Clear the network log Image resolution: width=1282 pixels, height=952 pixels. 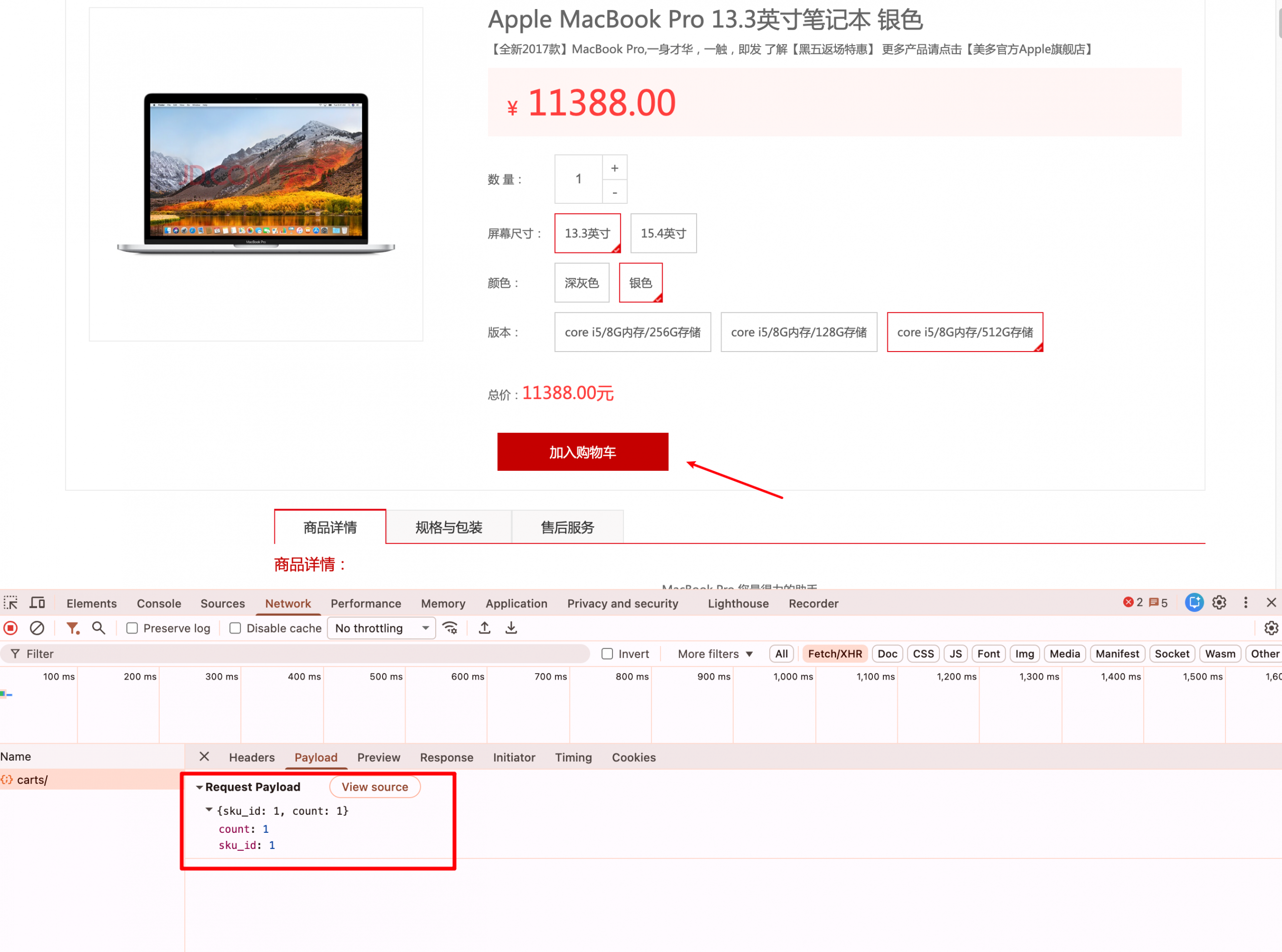(x=37, y=627)
